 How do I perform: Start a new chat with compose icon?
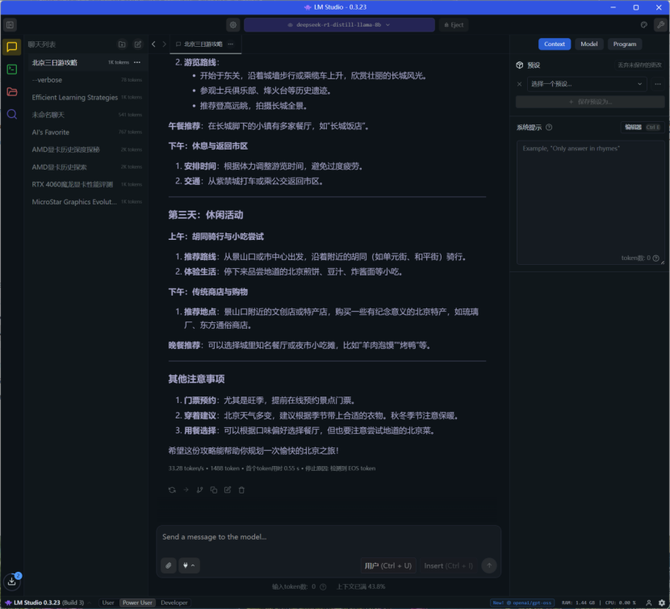(138, 45)
